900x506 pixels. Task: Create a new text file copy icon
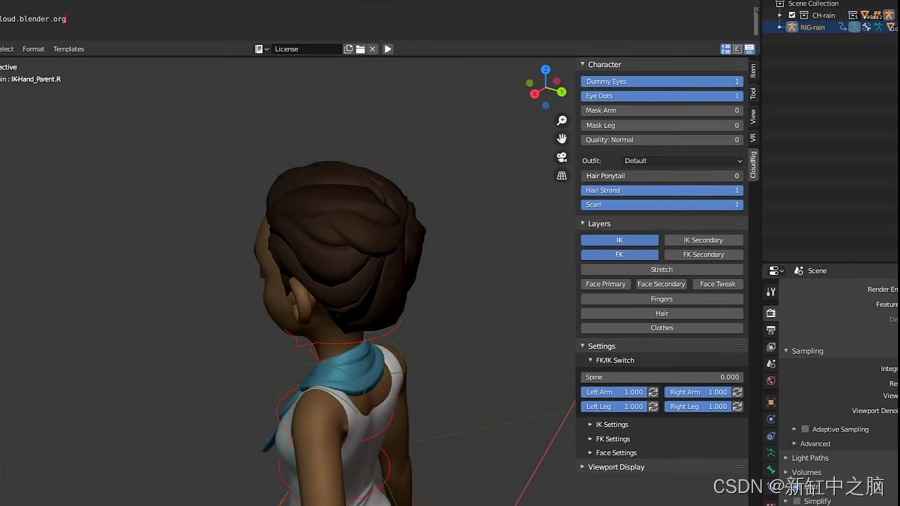click(x=348, y=49)
